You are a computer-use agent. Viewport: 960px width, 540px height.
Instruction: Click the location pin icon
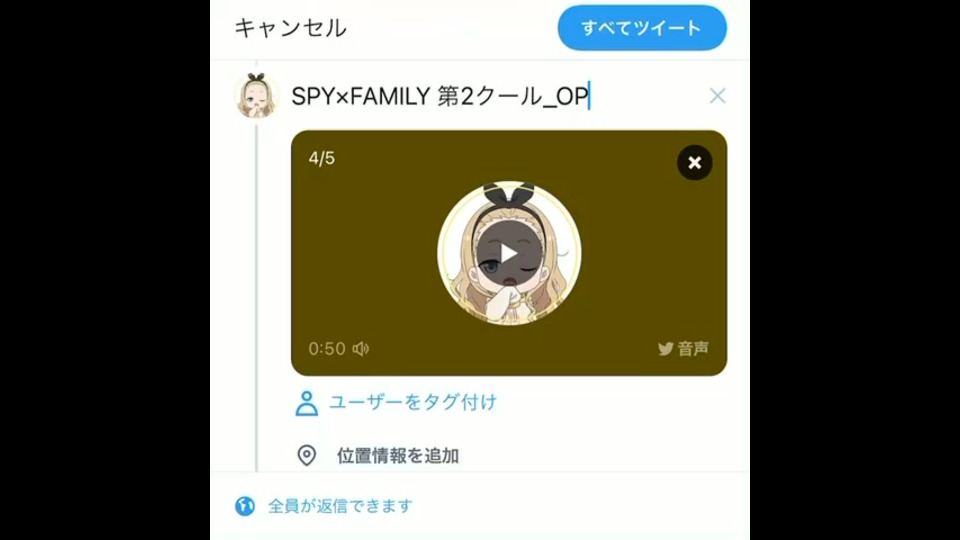307,456
